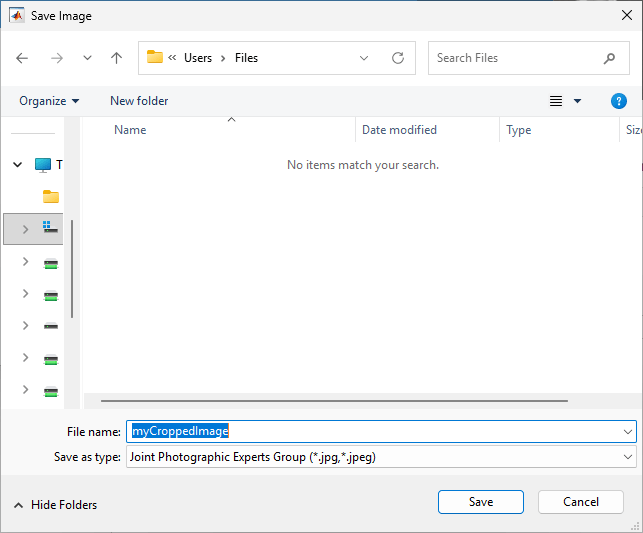Click the search magnifier icon
The height and width of the screenshot is (533, 643).
[x=610, y=58]
